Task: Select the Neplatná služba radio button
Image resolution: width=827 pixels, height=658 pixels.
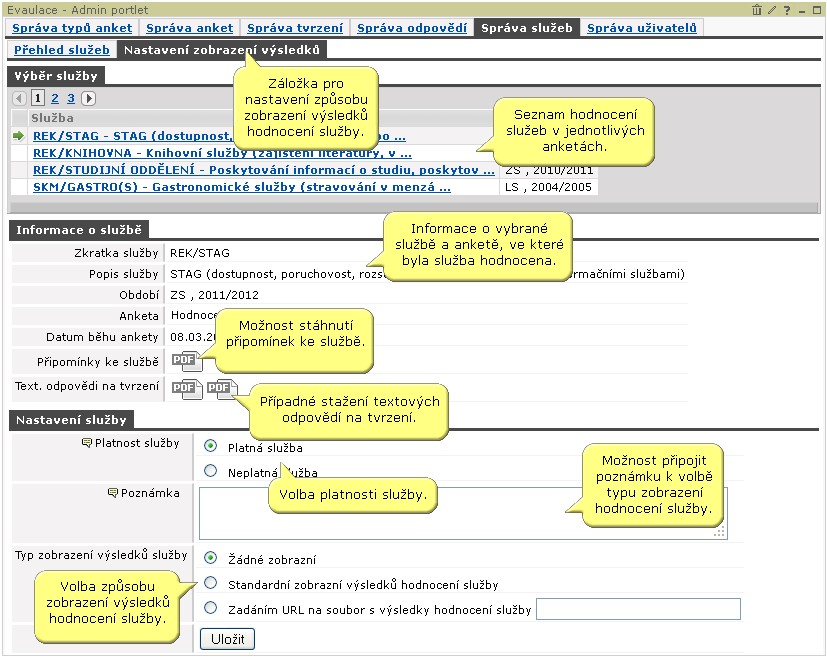Action: (210, 471)
